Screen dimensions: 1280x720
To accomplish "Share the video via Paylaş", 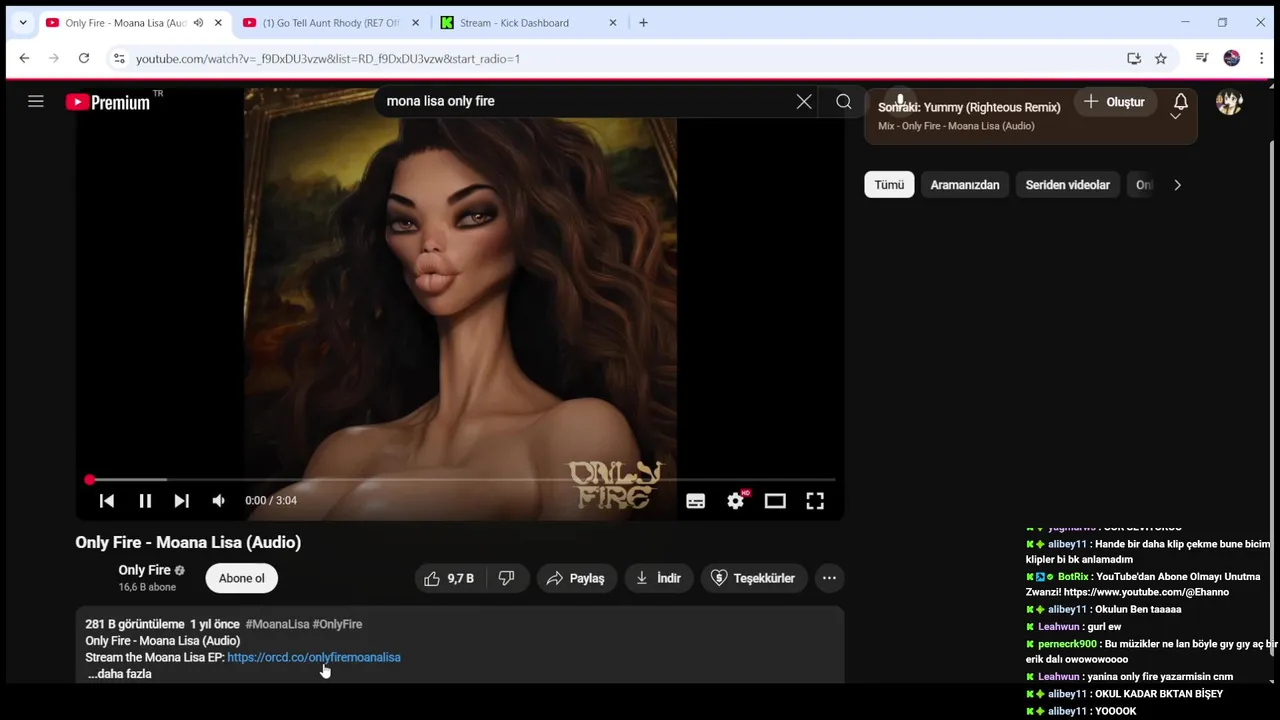I will (x=576, y=578).
